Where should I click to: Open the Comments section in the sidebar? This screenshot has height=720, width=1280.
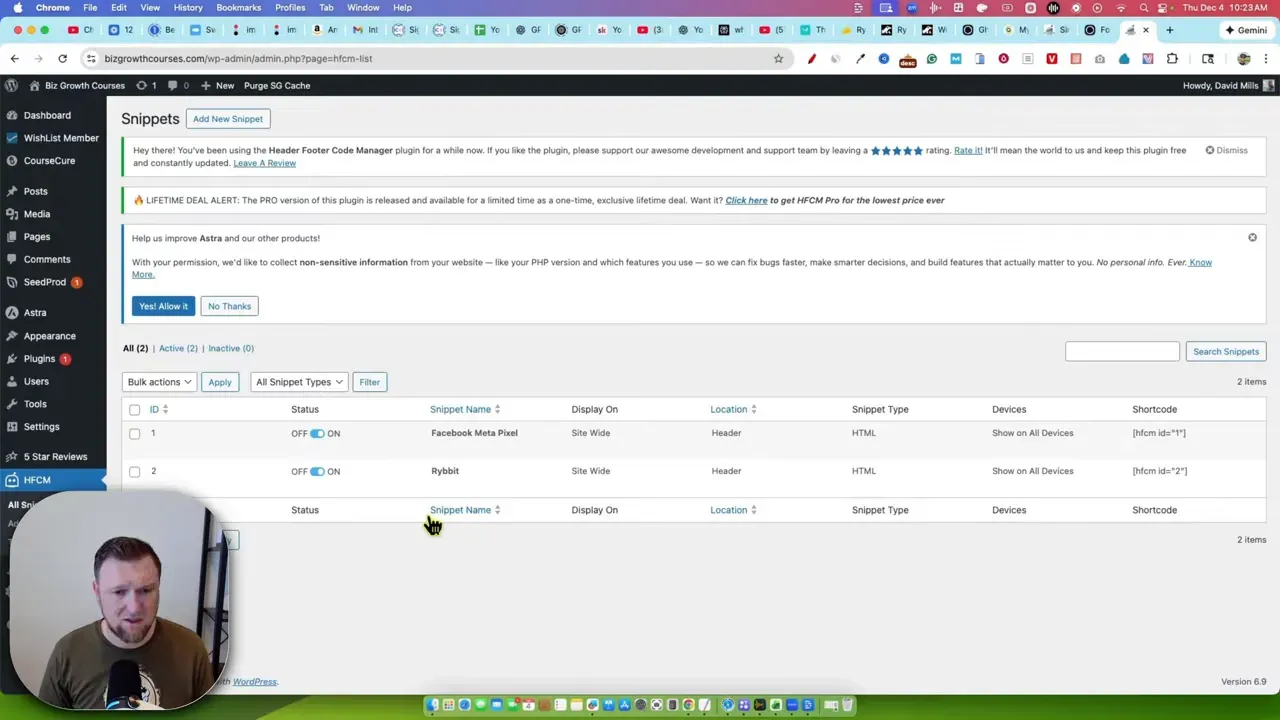[x=46, y=259]
